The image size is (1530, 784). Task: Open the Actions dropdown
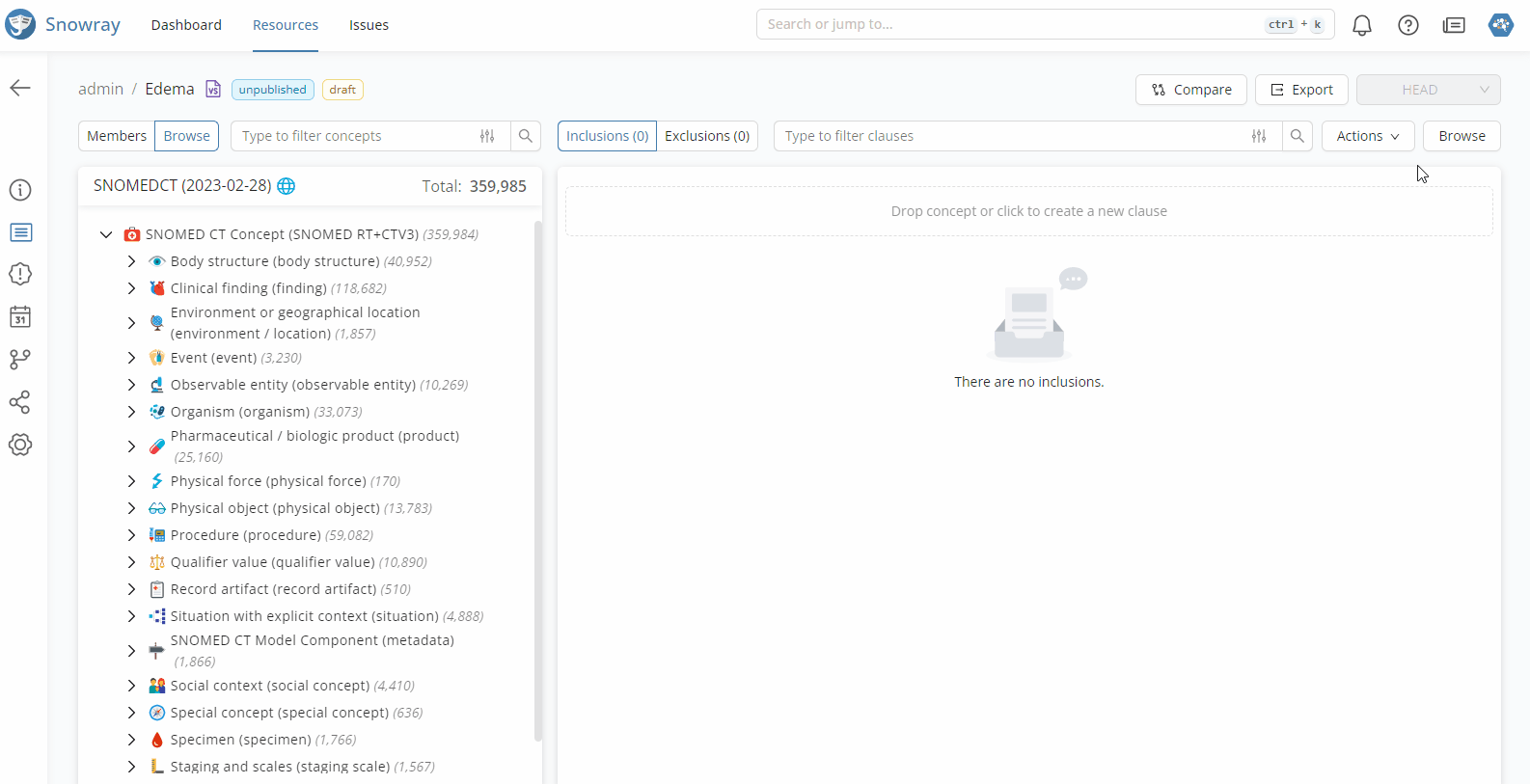tap(1367, 136)
